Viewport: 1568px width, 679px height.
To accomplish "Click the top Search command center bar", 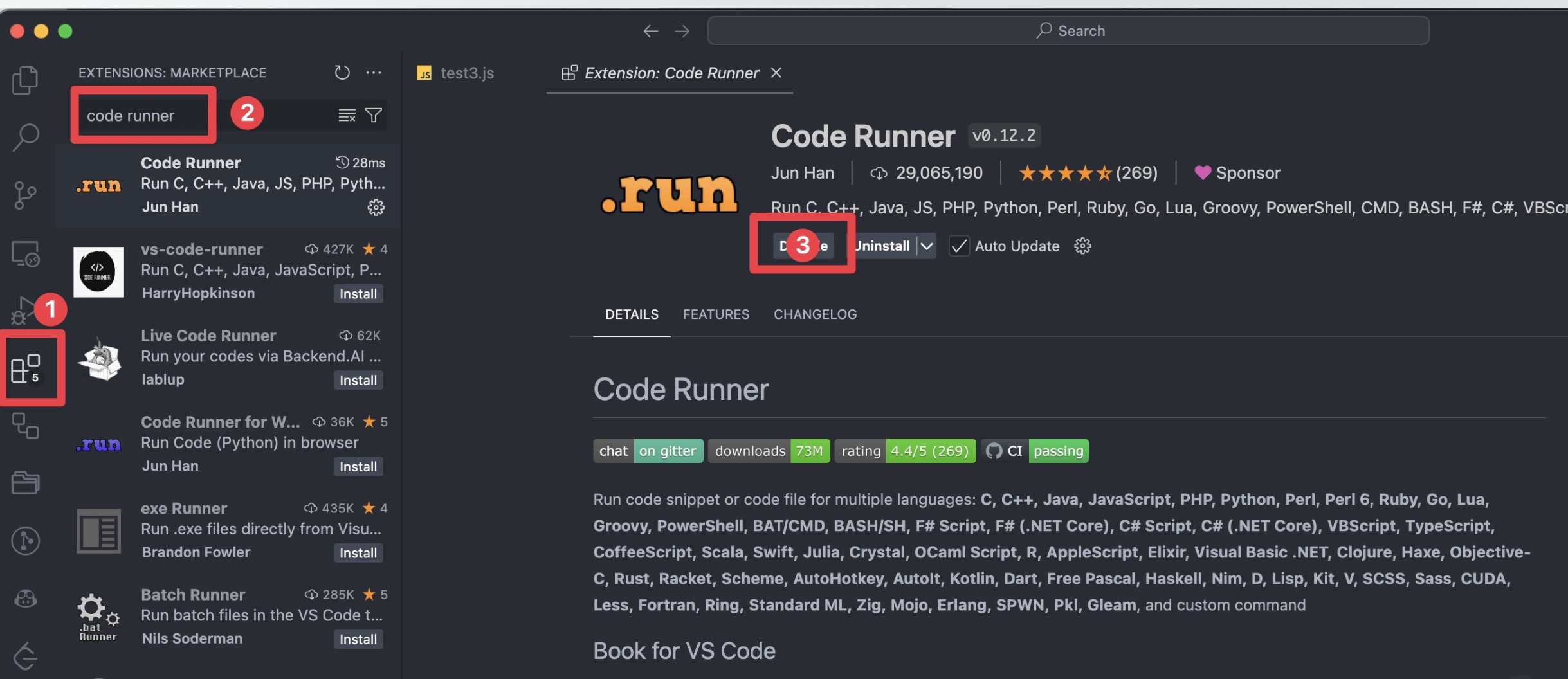I will [x=1068, y=31].
